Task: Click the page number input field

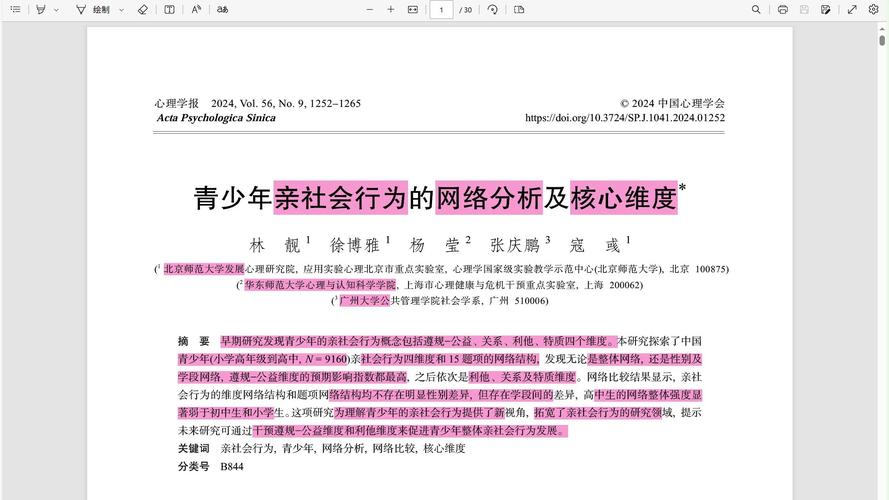Action: click(x=441, y=10)
